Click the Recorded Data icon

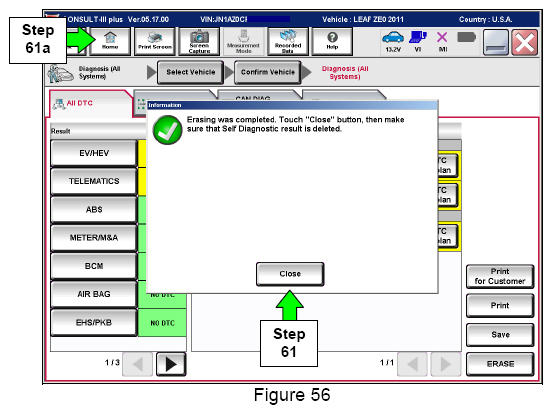(288, 42)
